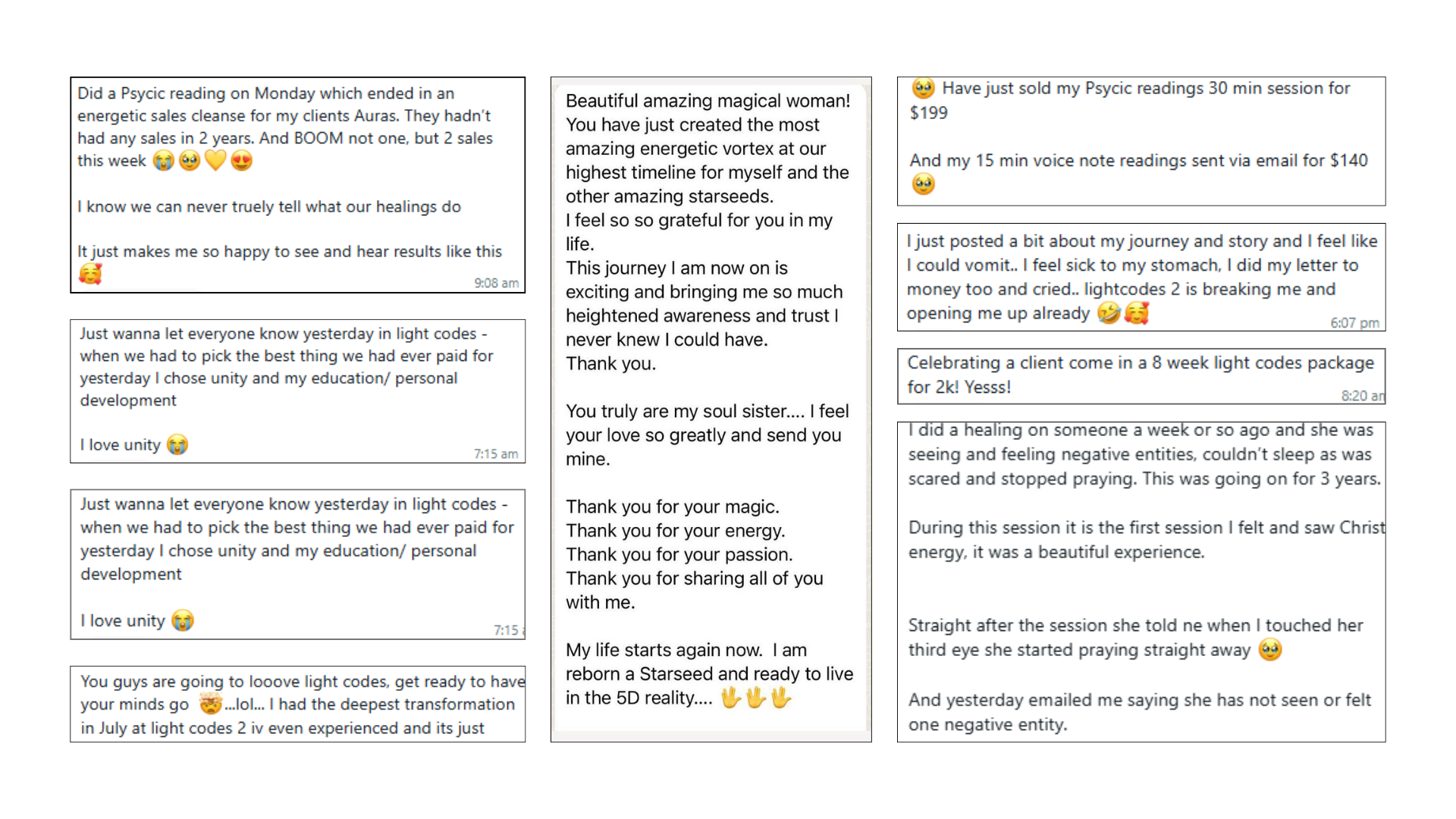Viewport: 1456px width, 819px height.
Task: Click the pleading emoji after "praying straight away"
Action: [1270, 650]
